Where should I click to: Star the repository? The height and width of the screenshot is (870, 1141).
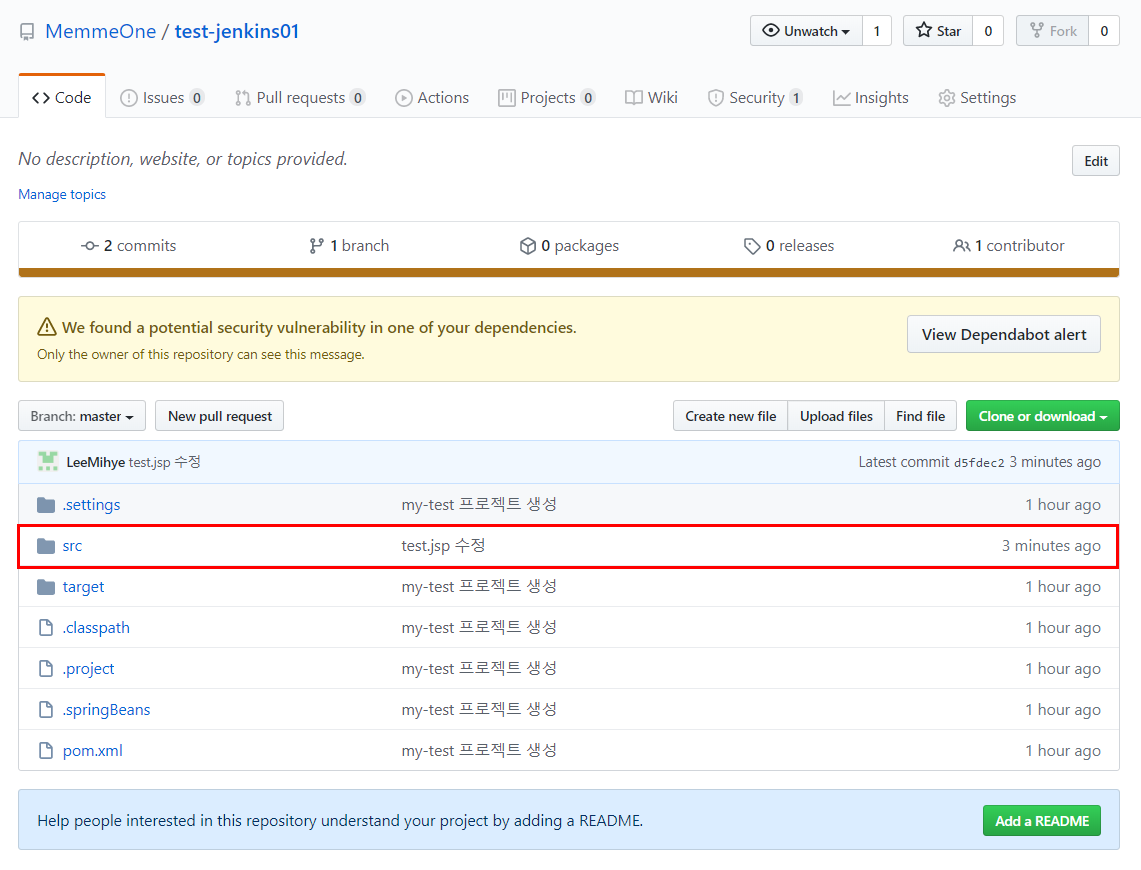(938, 31)
